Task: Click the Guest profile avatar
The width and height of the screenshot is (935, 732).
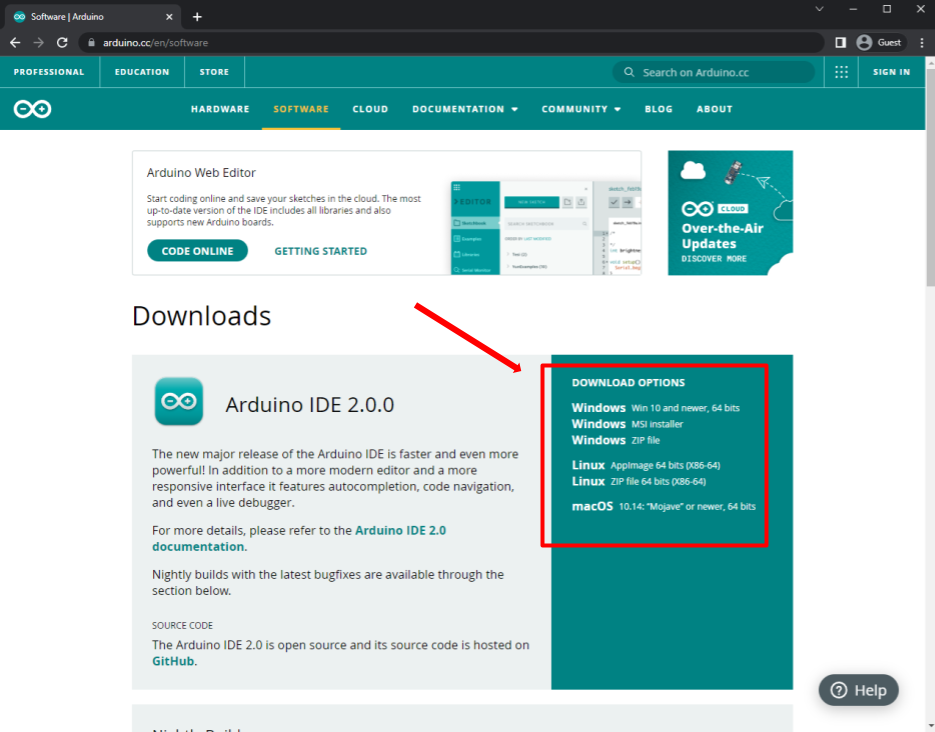Action: 864,43
